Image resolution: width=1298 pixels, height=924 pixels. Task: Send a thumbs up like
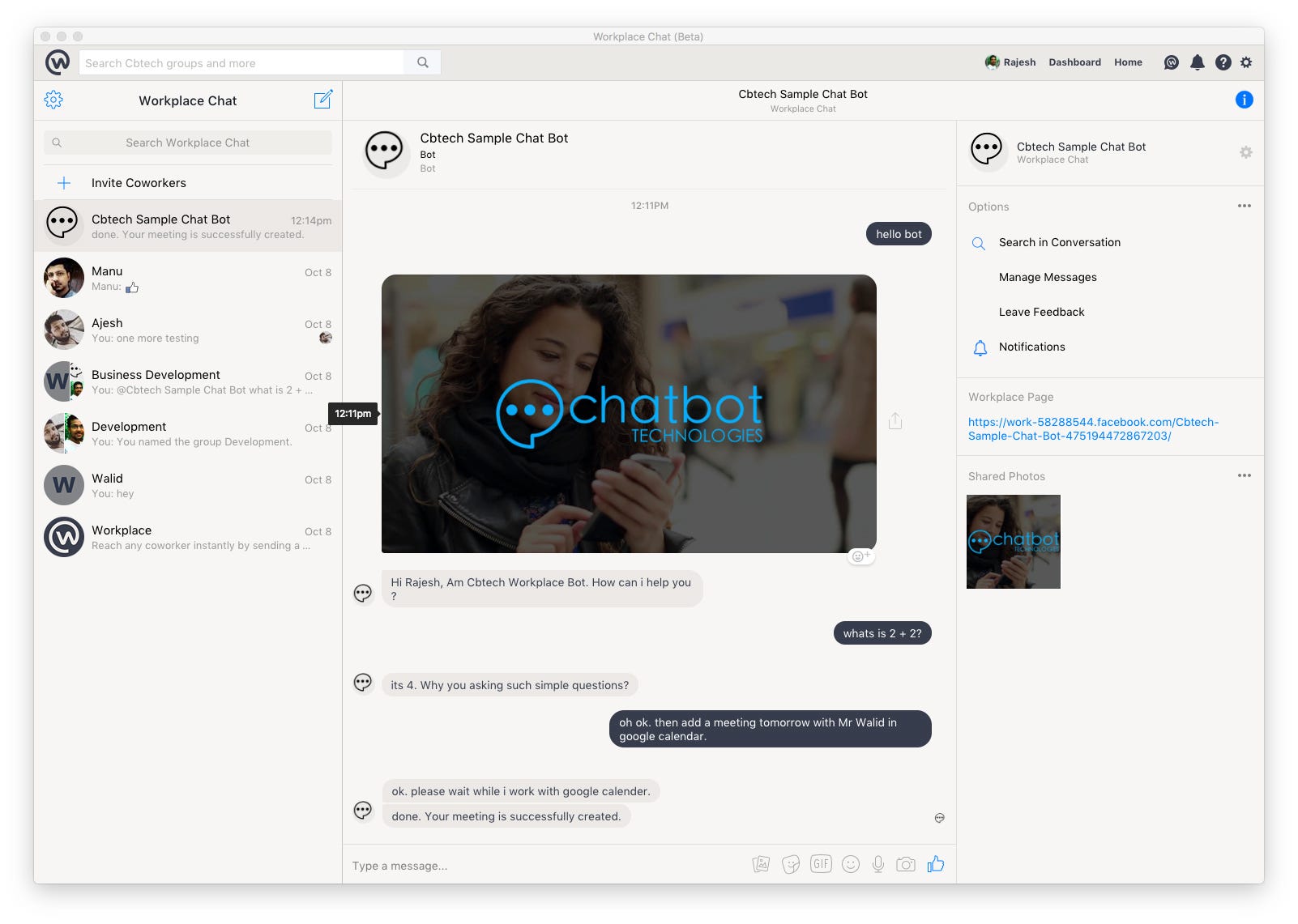[936, 863]
